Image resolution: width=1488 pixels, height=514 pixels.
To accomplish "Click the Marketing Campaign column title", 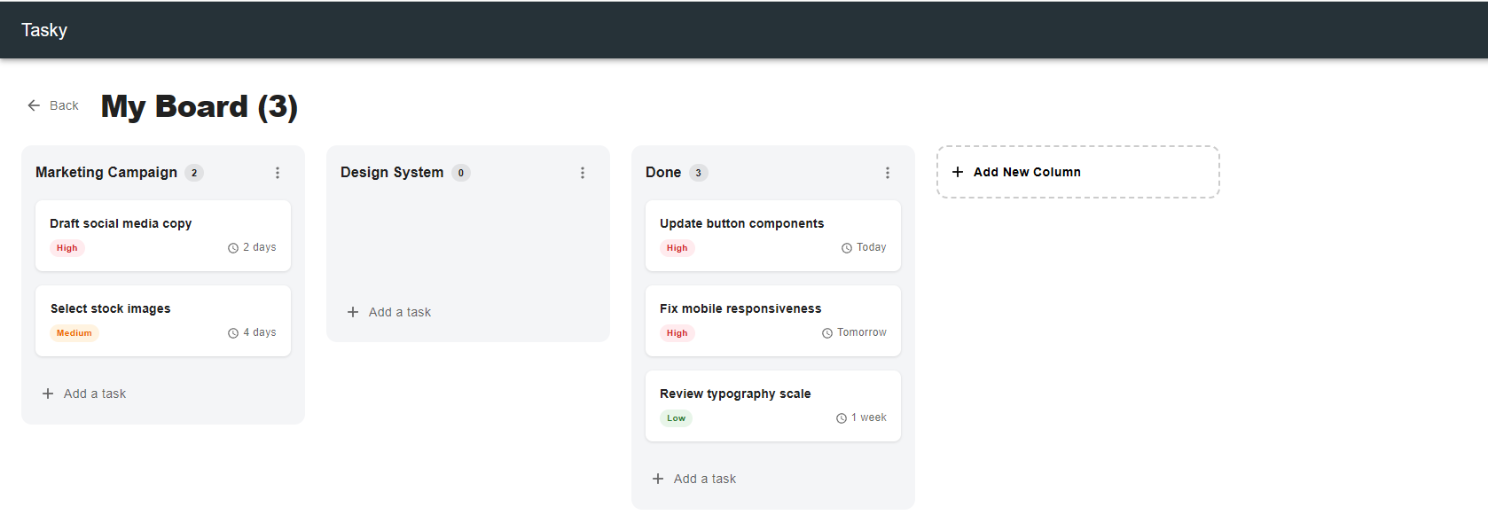I will coord(106,172).
